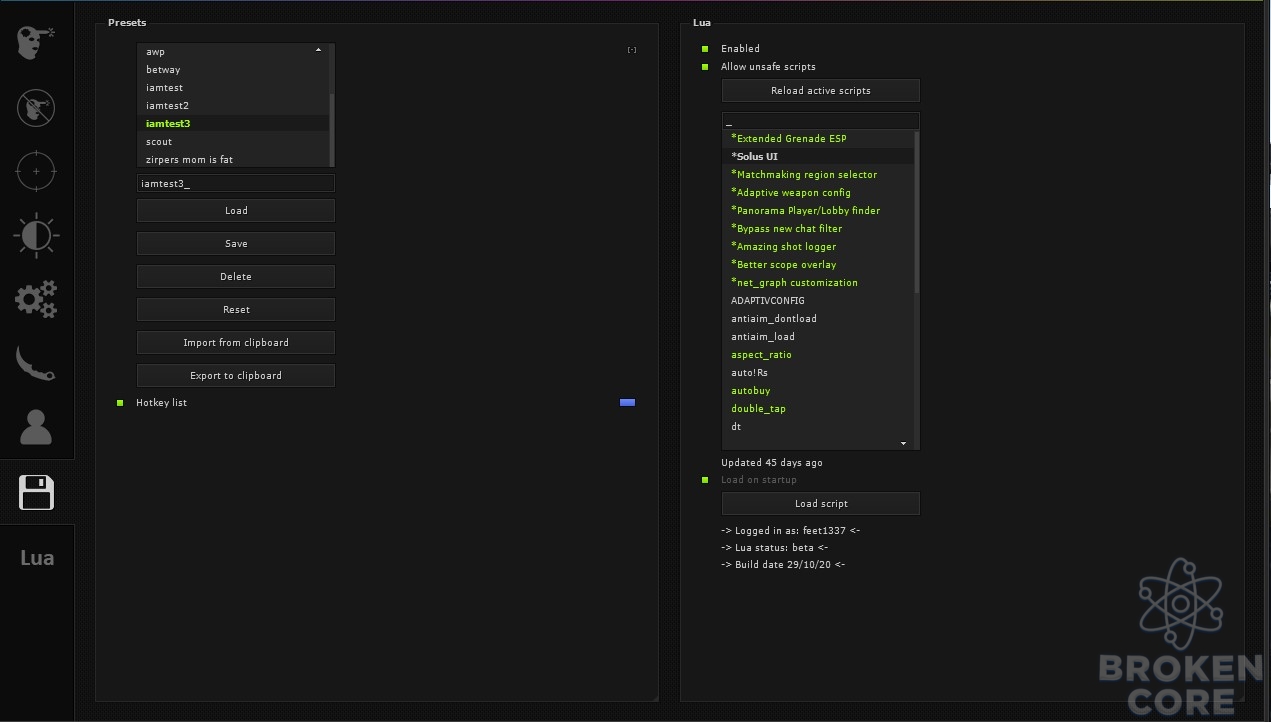Select the double_tap script
The height and width of the screenshot is (722, 1271).
coord(817,409)
